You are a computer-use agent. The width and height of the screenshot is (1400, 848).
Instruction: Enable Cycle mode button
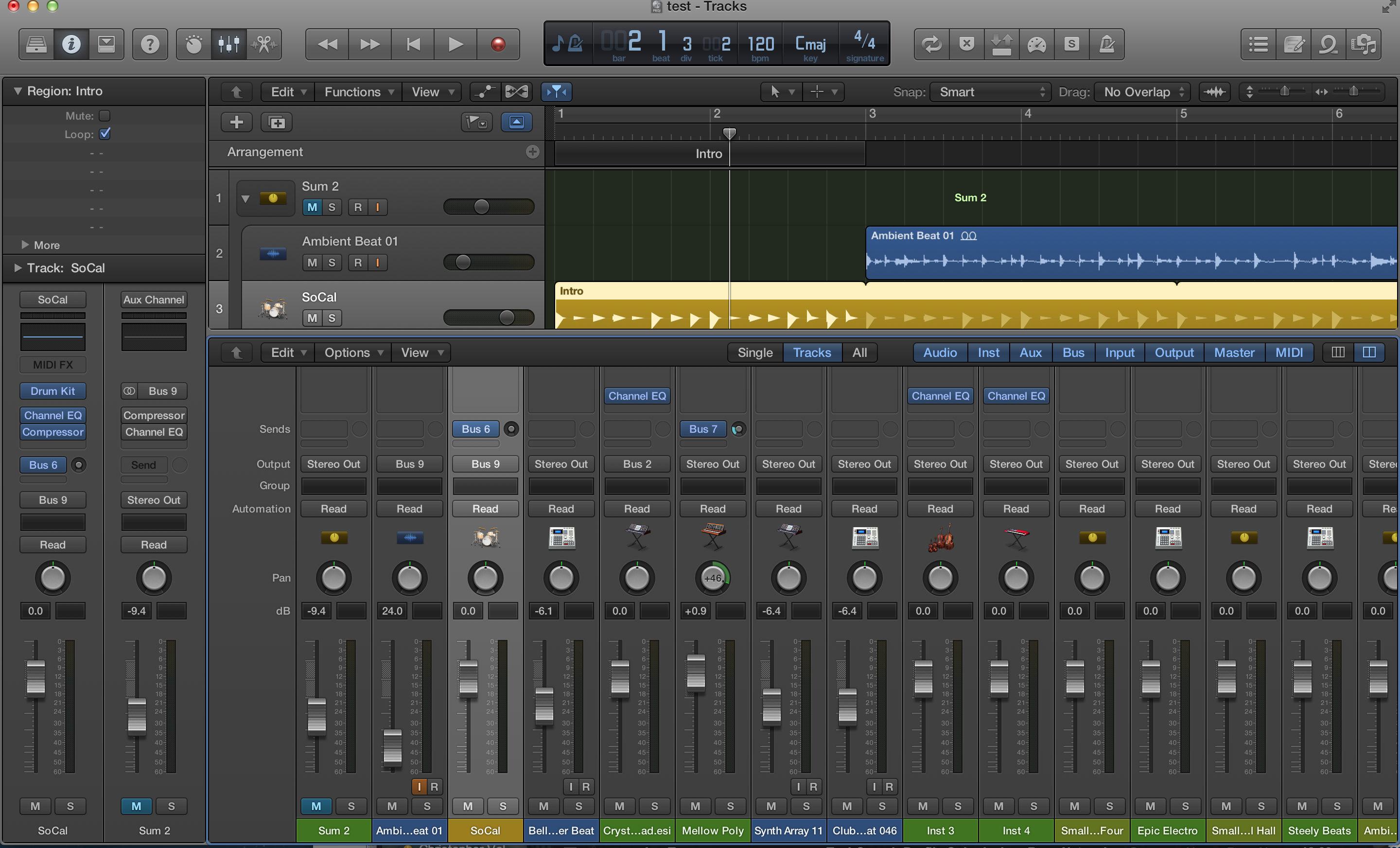tap(931, 44)
